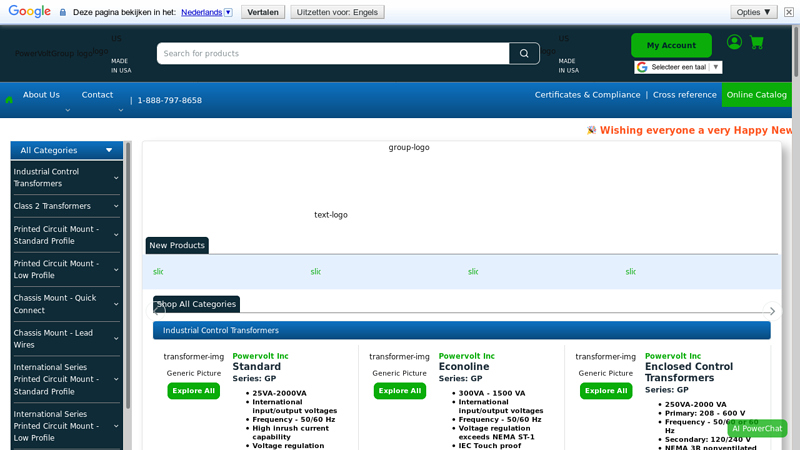Expand the All Categories dropdown
Viewport: 800px width, 450px height.
tap(67, 150)
